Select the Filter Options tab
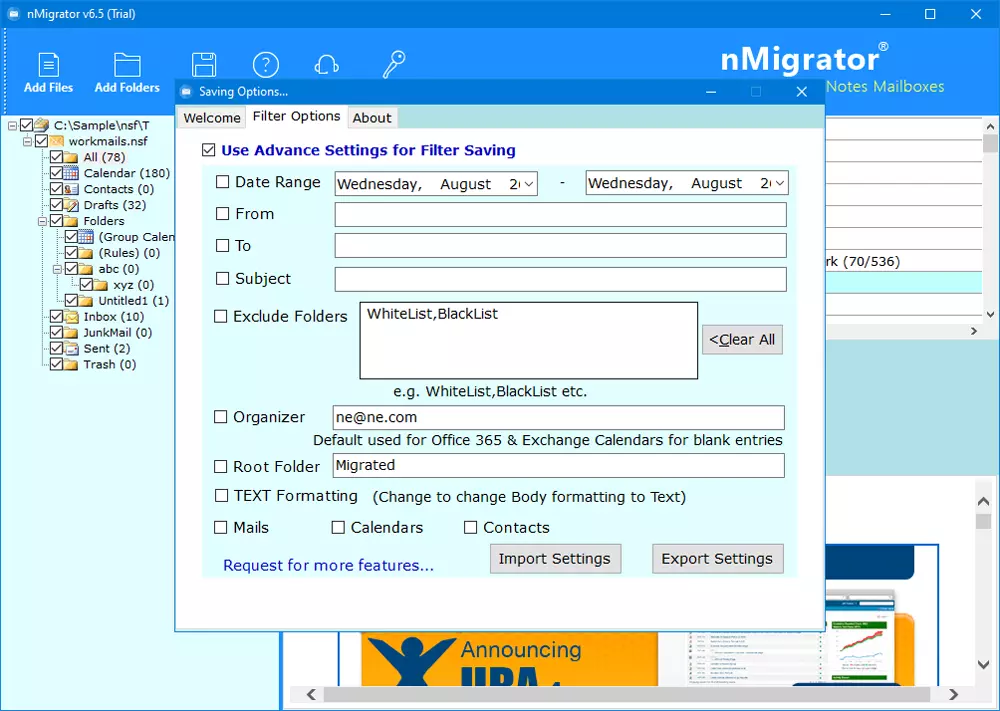 click(x=297, y=116)
